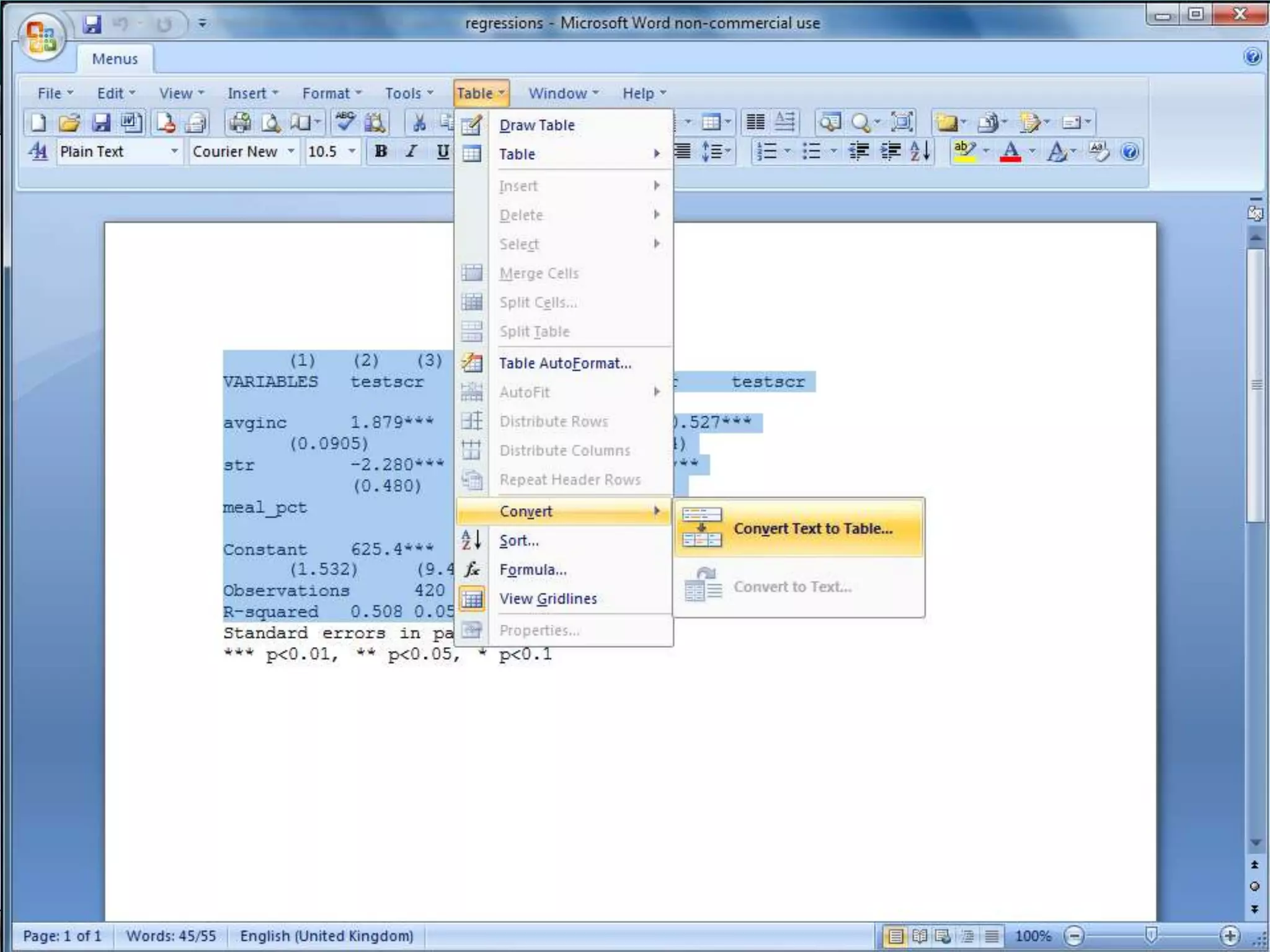
Task: Toggle Bold formatting button
Action: pyautogui.click(x=381, y=151)
